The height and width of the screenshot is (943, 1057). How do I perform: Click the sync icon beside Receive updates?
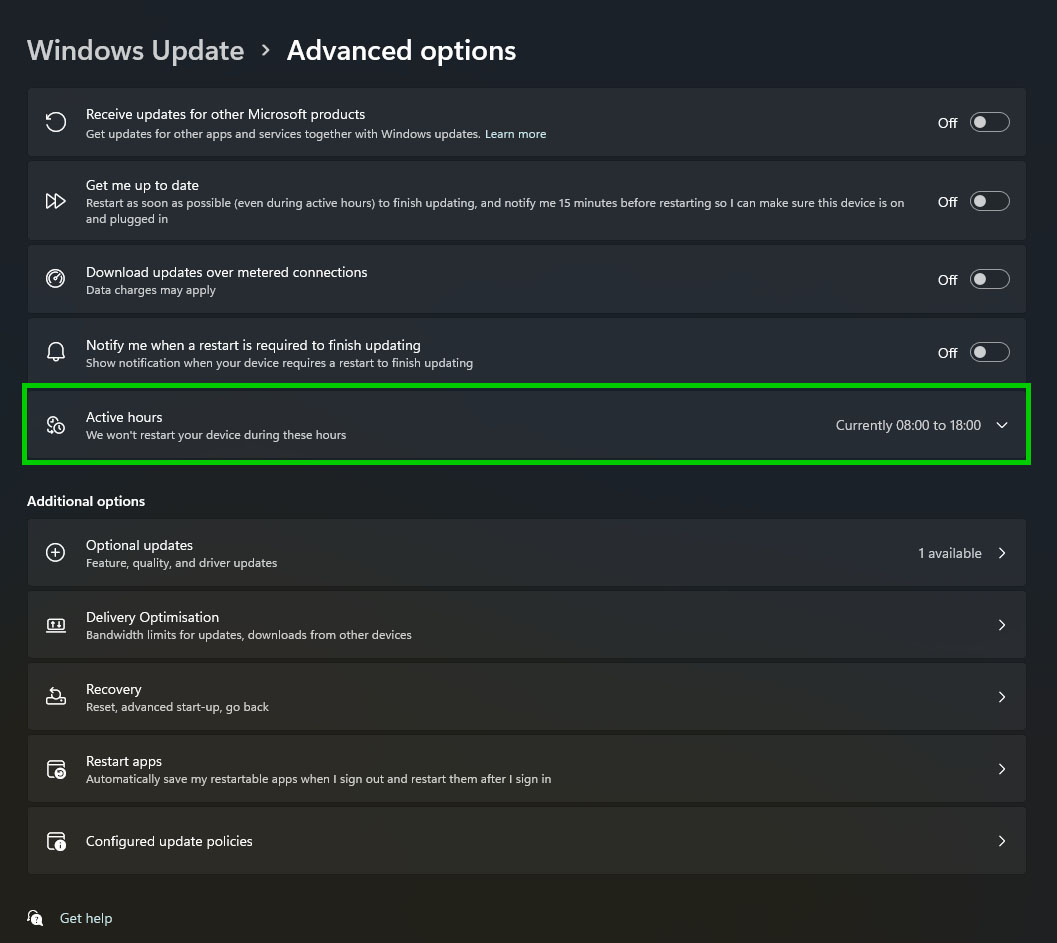pyautogui.click(x=56, y=123)
